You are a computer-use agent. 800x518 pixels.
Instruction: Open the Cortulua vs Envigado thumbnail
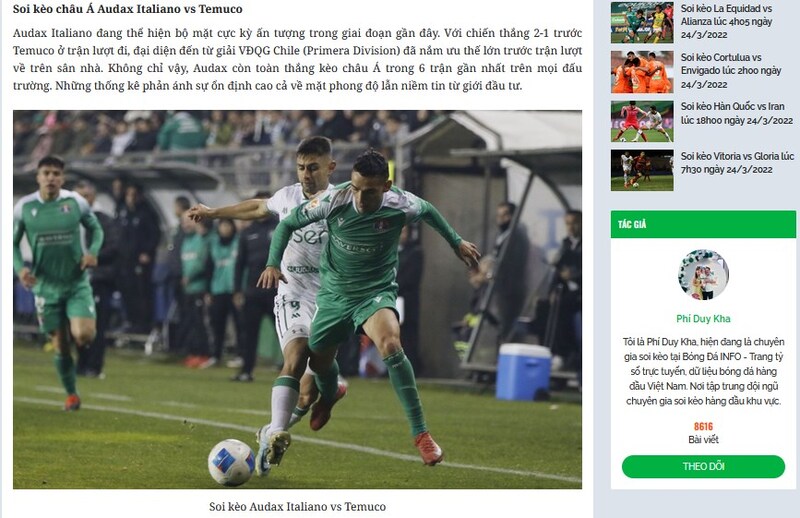642,72
